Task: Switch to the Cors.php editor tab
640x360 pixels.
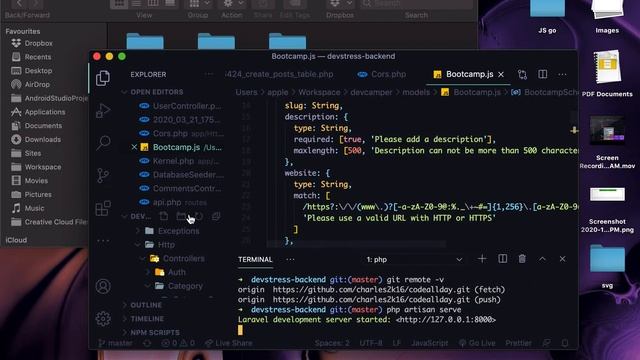Action: [x=382, y=74]
